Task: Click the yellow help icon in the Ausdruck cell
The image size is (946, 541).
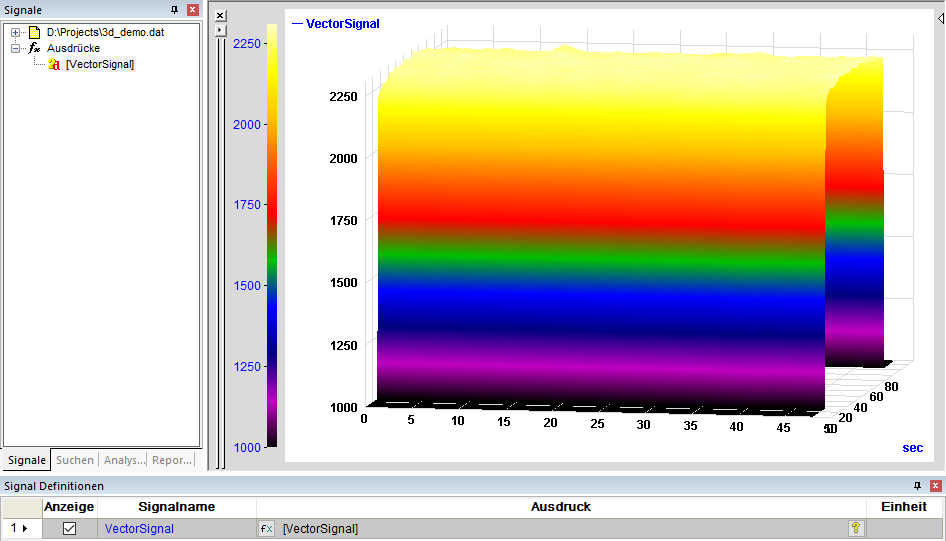Action: pos(856,528)
